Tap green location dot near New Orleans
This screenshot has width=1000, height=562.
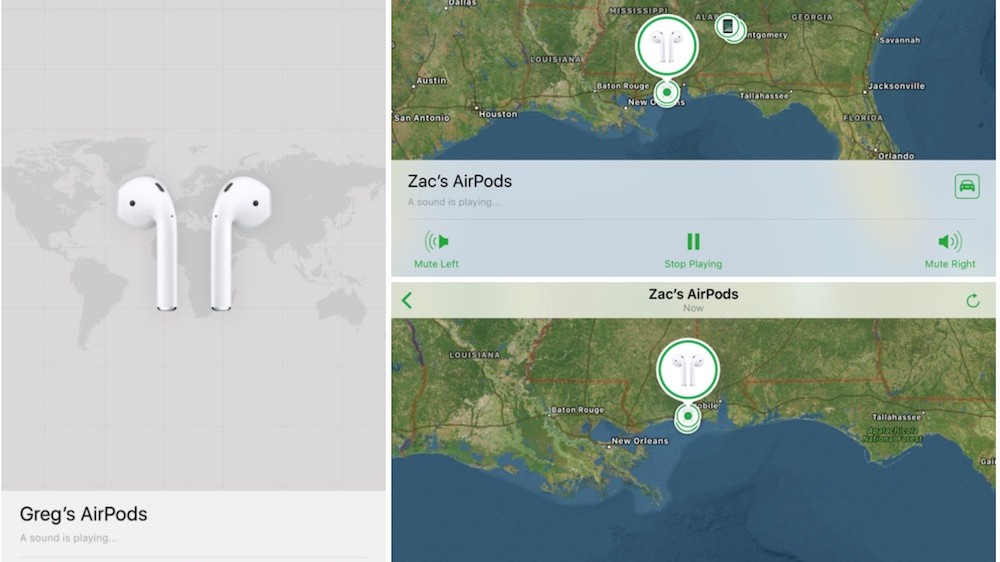point(666,92)
